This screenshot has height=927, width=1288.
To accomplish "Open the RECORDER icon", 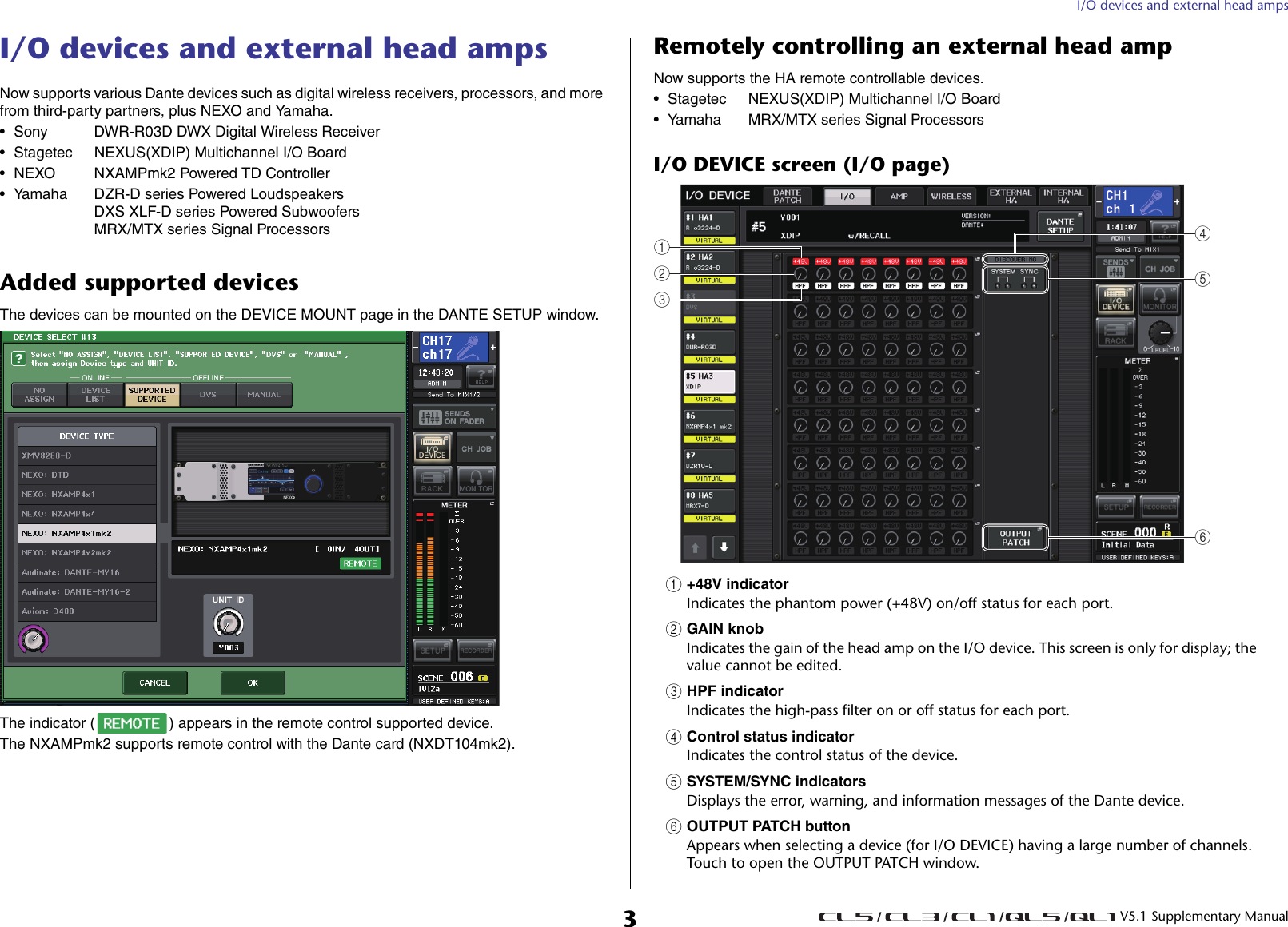I will [476, 650].
